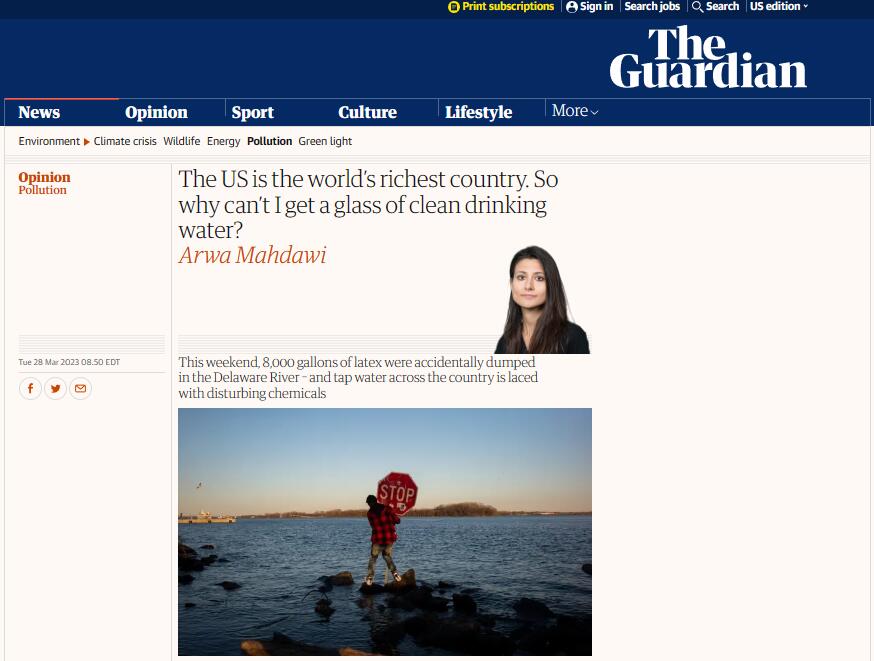Open Search jobs link
This screenshot has width=874, height=661.
point(652,7)
